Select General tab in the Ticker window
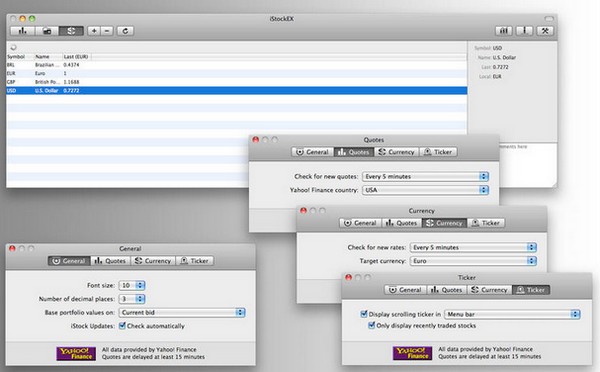 point(406,290)
